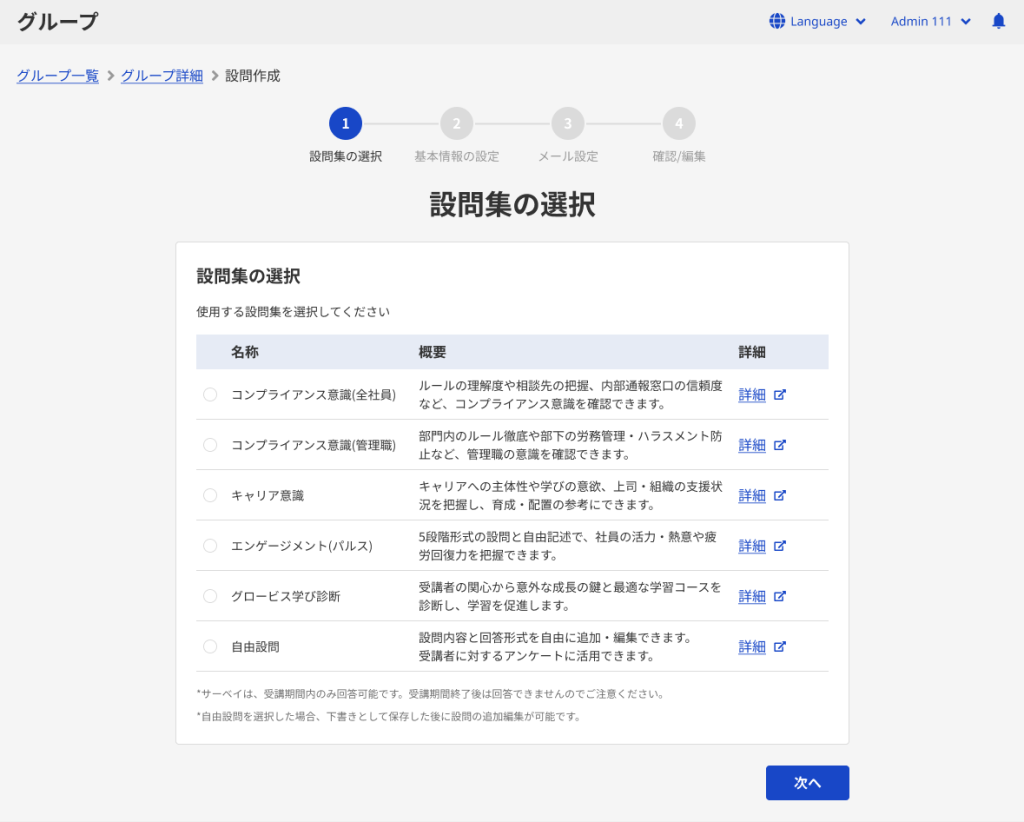The height and width of the screenshot is (822, 1024).
Task: Click the グロービス学び診断 name text
Action: [286, 596]
